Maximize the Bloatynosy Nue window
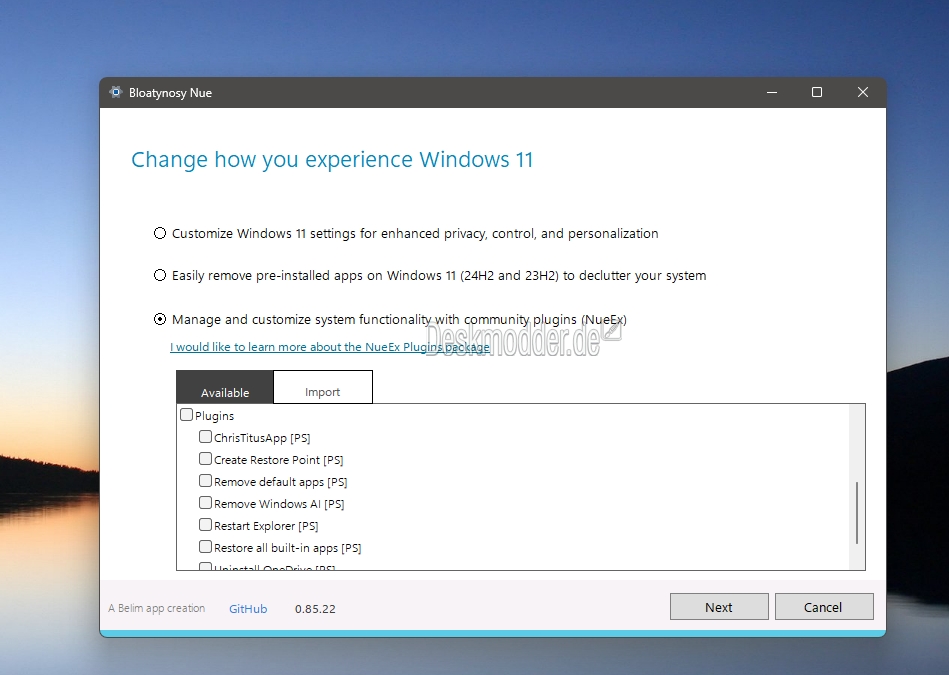Screen dimensions: 949x675 pos(817,92)
